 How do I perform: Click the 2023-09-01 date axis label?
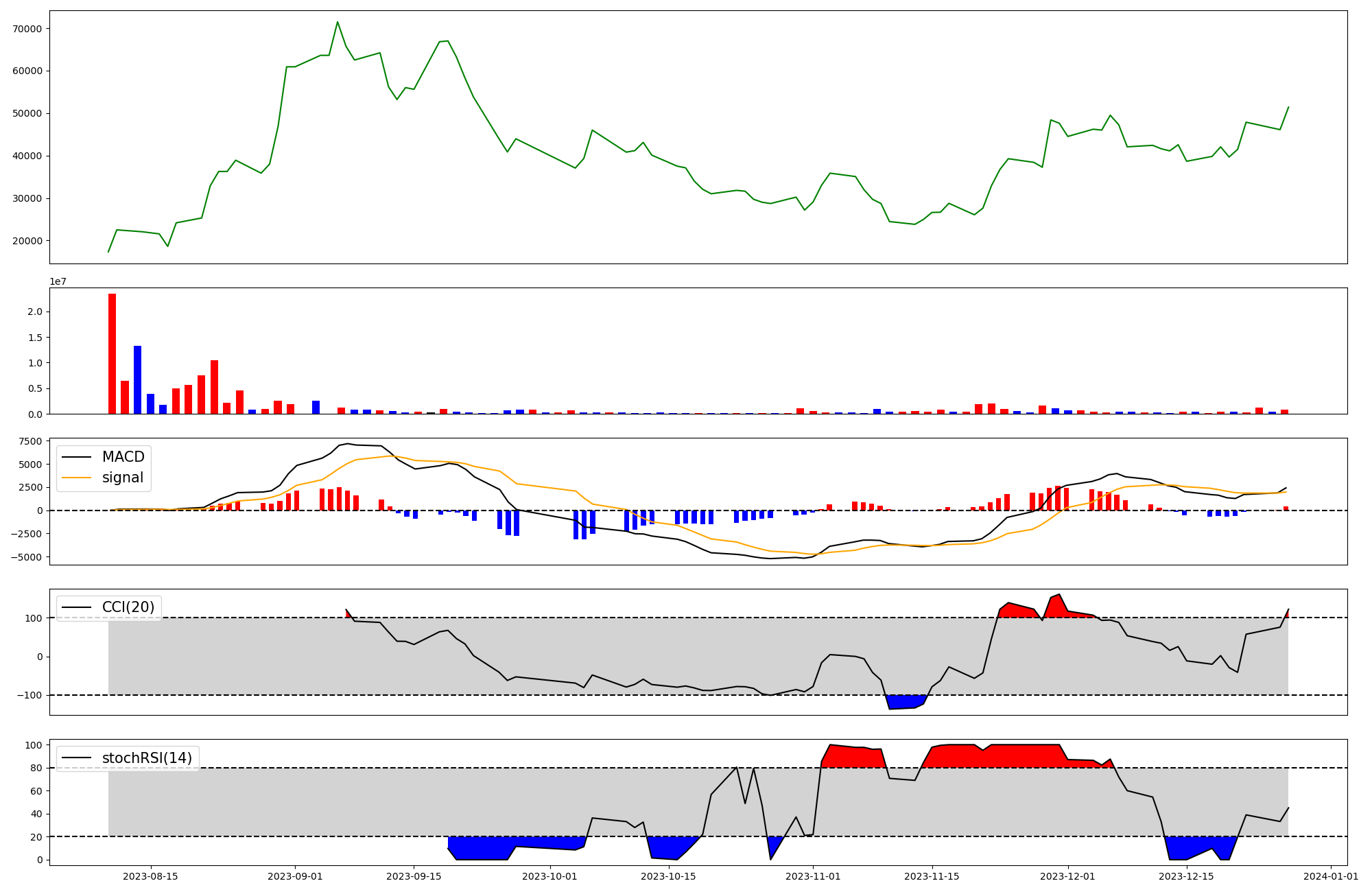(x=295, y=876)
